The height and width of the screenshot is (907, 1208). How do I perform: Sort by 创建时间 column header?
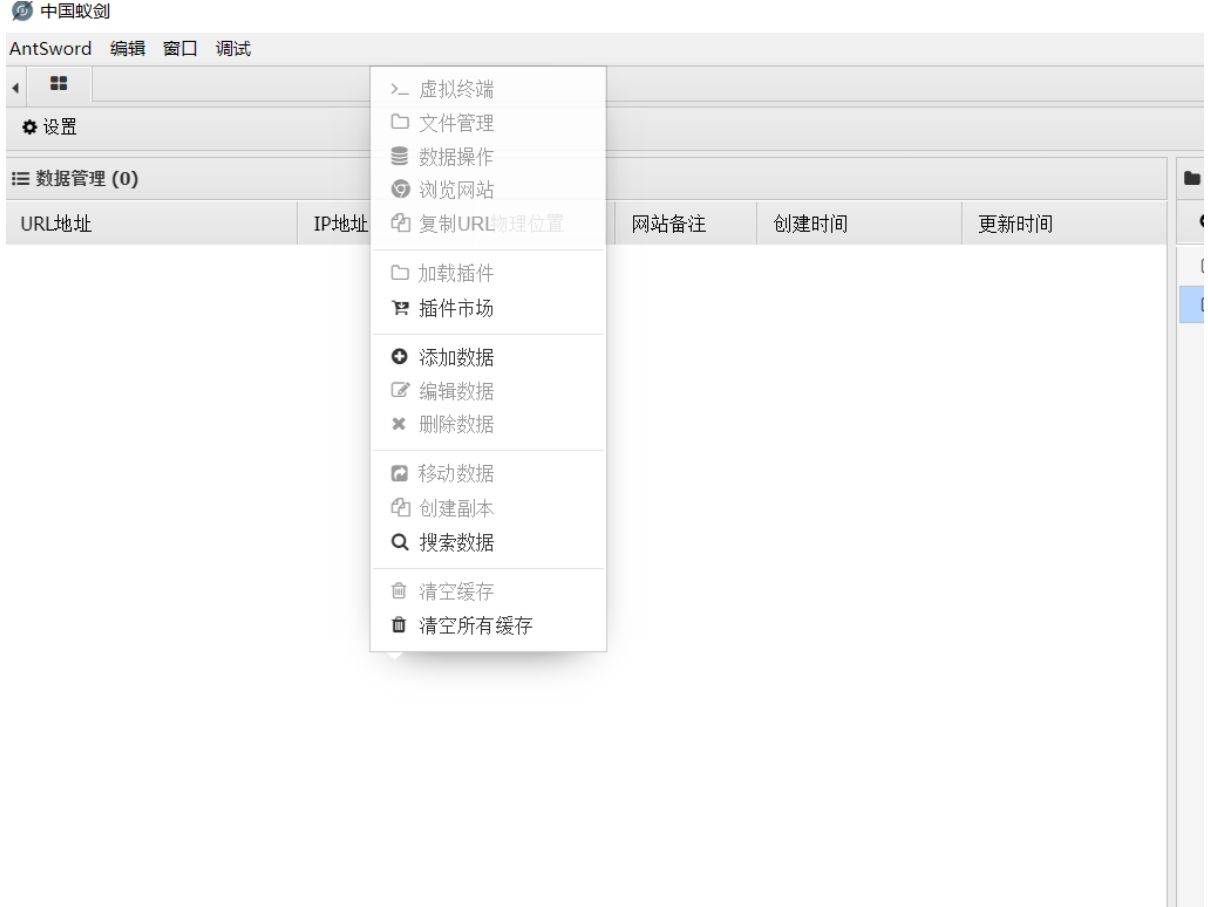pyautogui.click(x=860, y=224)
